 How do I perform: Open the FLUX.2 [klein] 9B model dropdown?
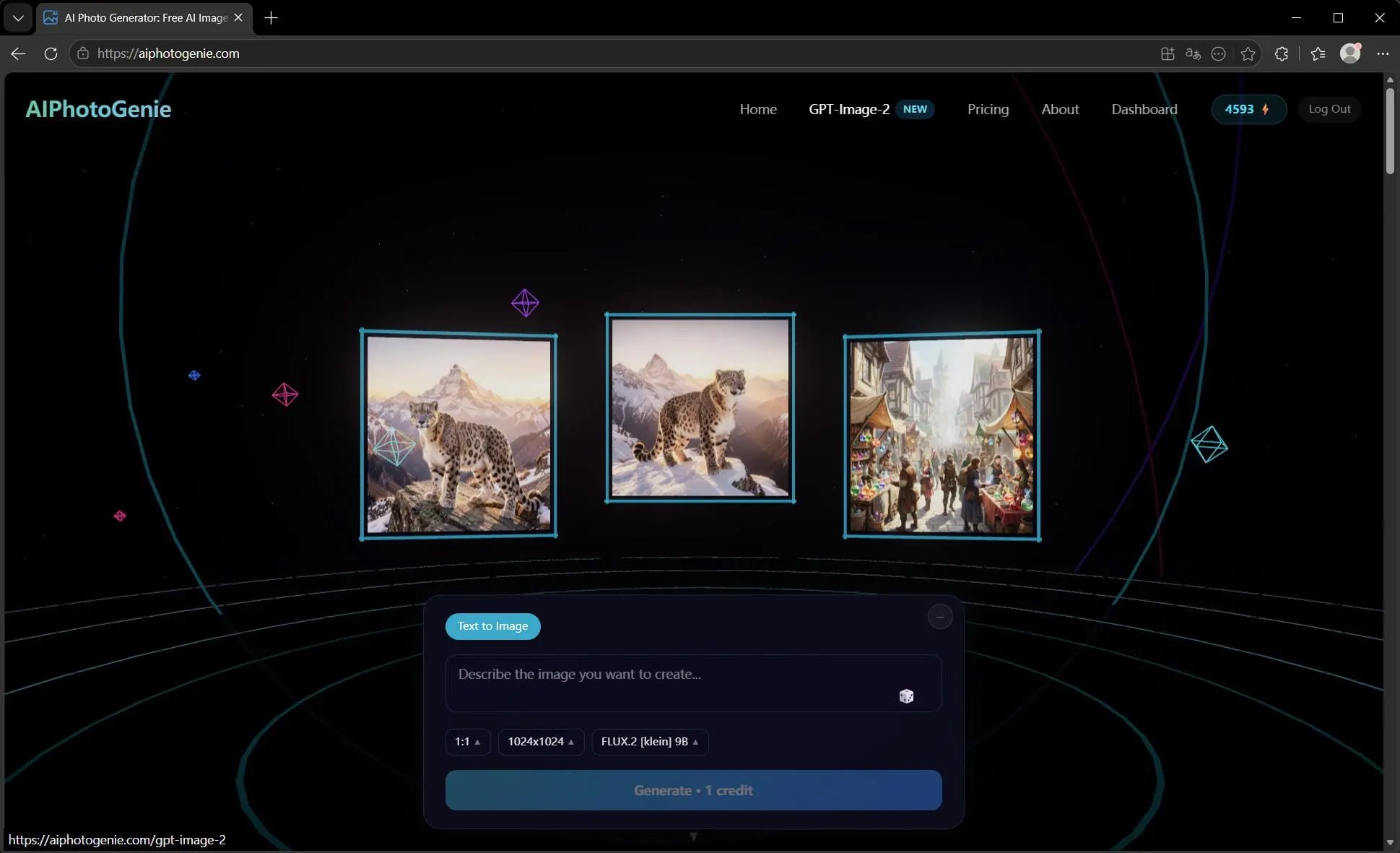pyautogui.click(x=650, y=742)
